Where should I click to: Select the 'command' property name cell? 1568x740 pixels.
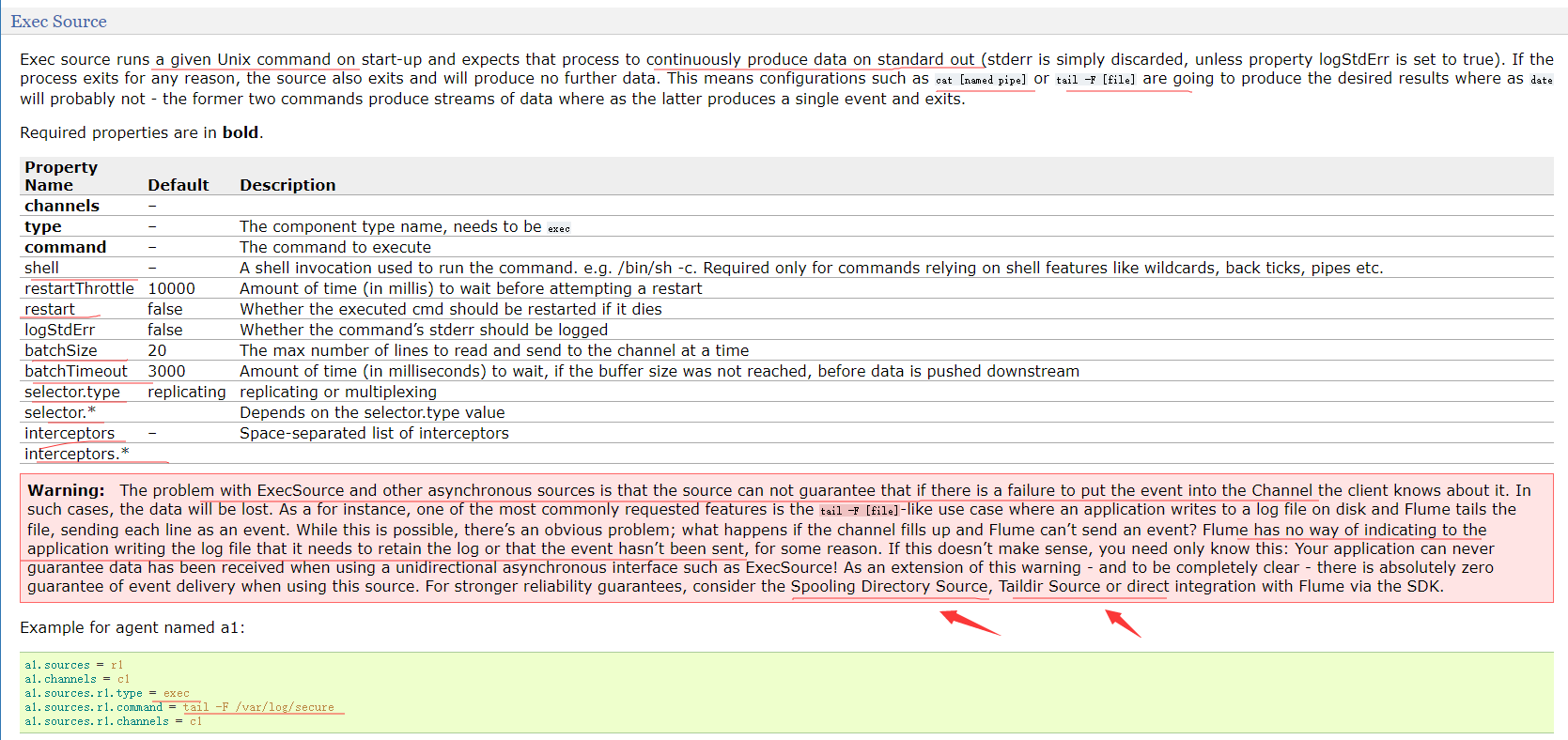click(x=66, y=247)
